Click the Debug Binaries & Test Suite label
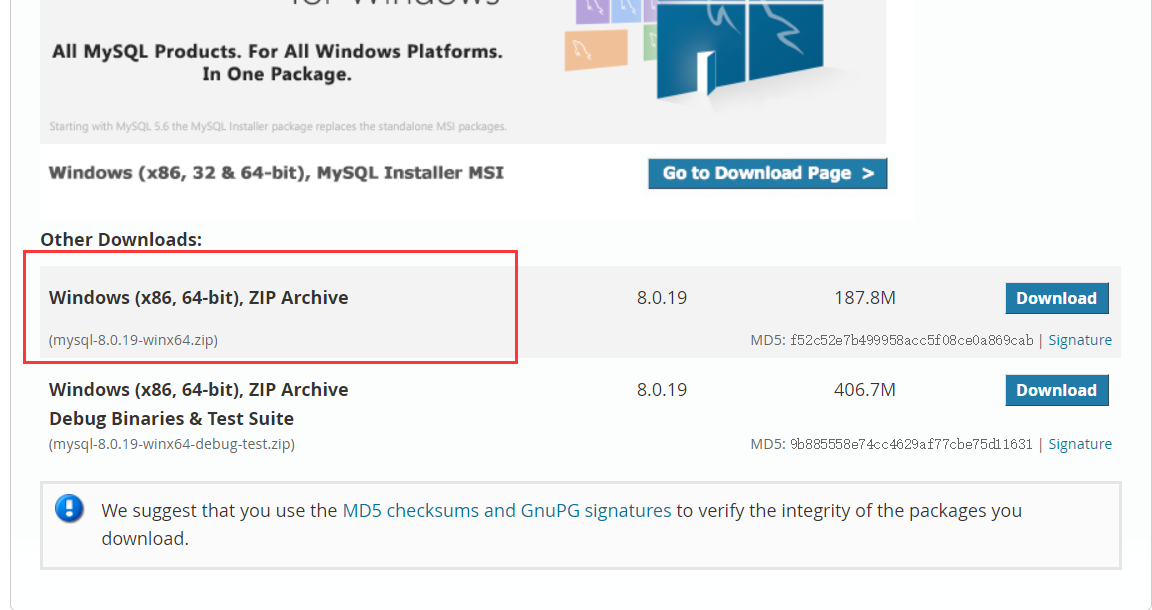 coord(171,418)
